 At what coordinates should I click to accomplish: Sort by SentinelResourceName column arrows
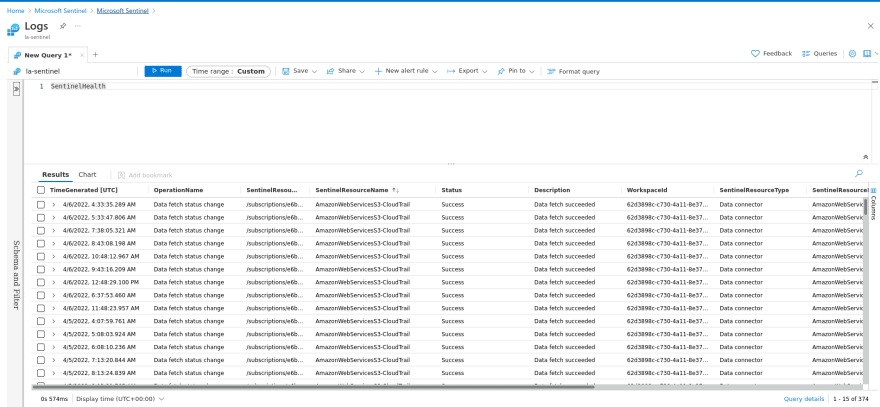click(396, 190)
